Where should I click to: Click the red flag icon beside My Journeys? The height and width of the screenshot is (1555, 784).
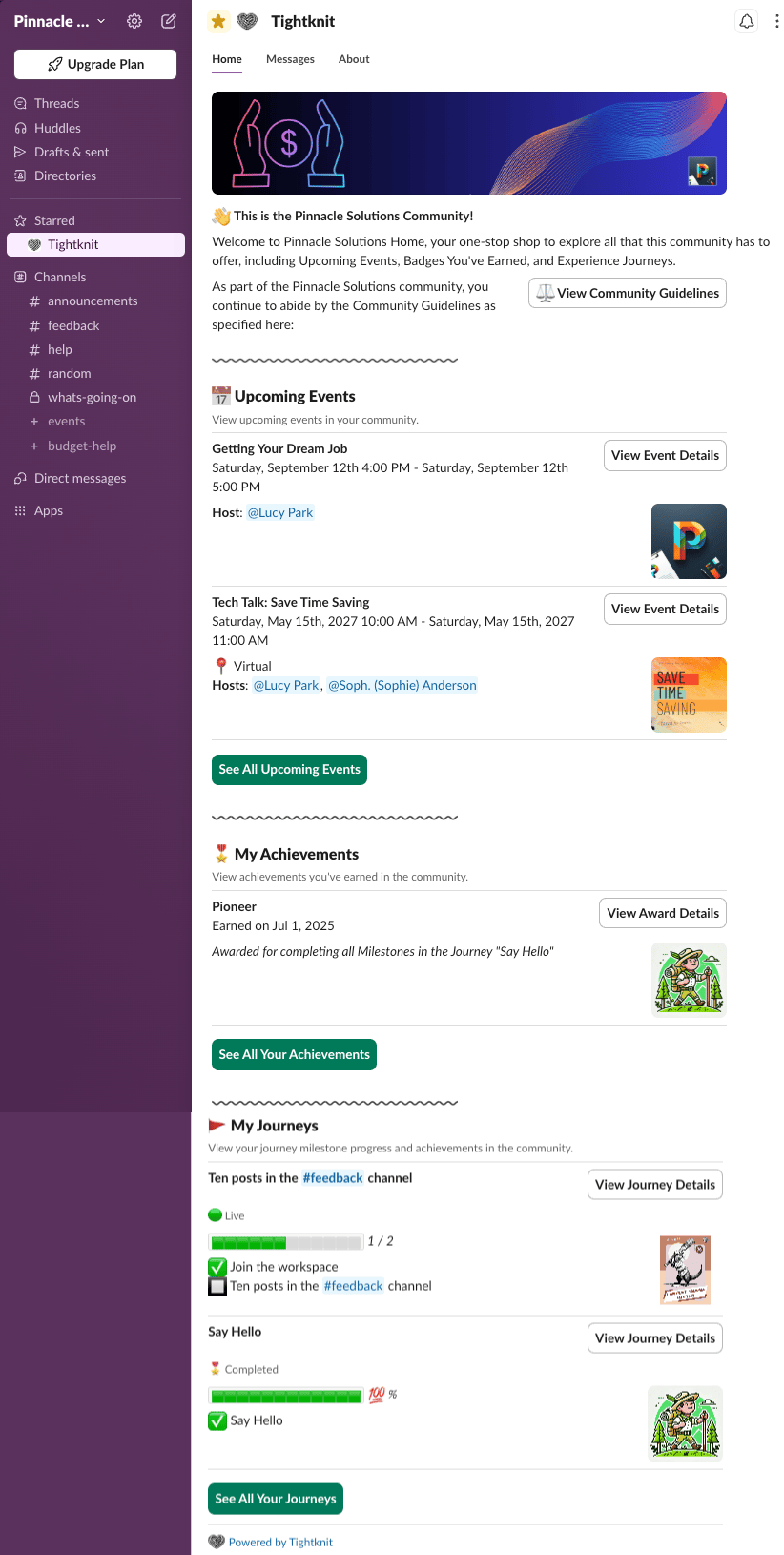pyautogui.click(x=217, y=1126)
